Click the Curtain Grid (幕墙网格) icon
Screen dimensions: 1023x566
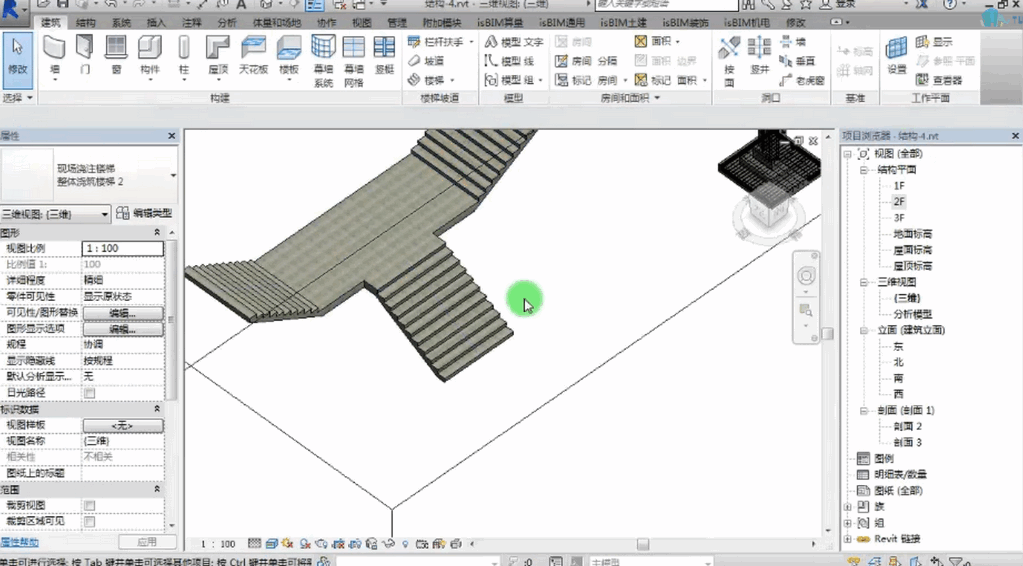pyautogui.click(x=354, y=48)
